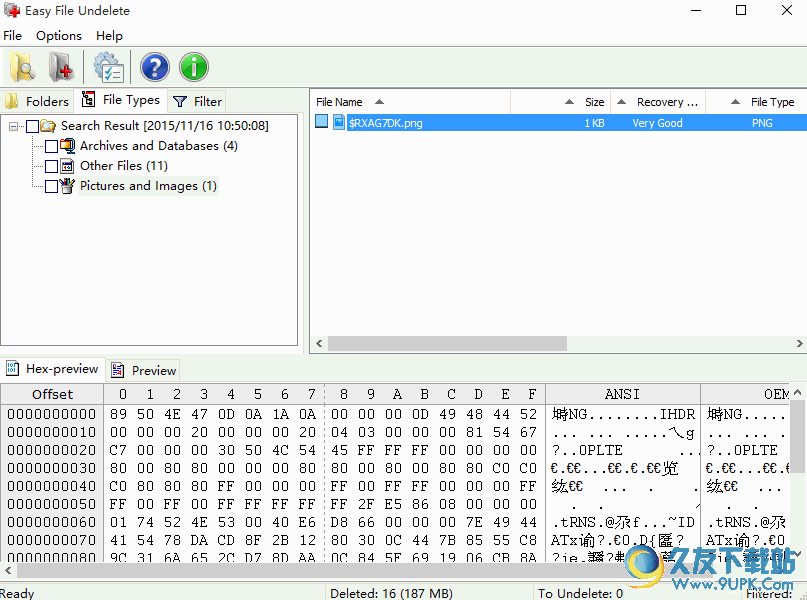The width and height of the screenshot is (807, 600).
Task: Click the 1 KB size cell
Action: (594, 123)
